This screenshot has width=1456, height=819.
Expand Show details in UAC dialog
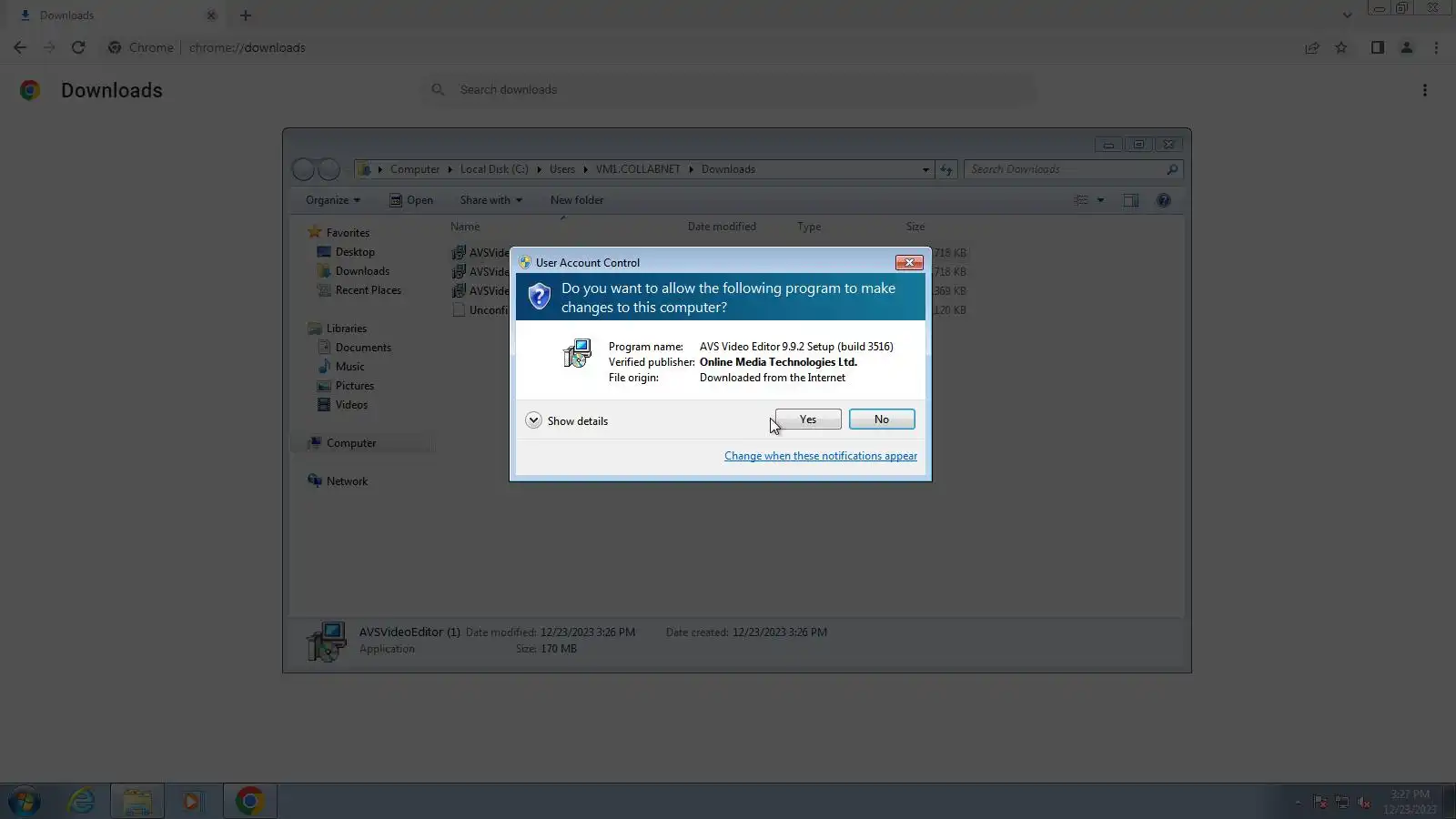[x=567, y=420]
